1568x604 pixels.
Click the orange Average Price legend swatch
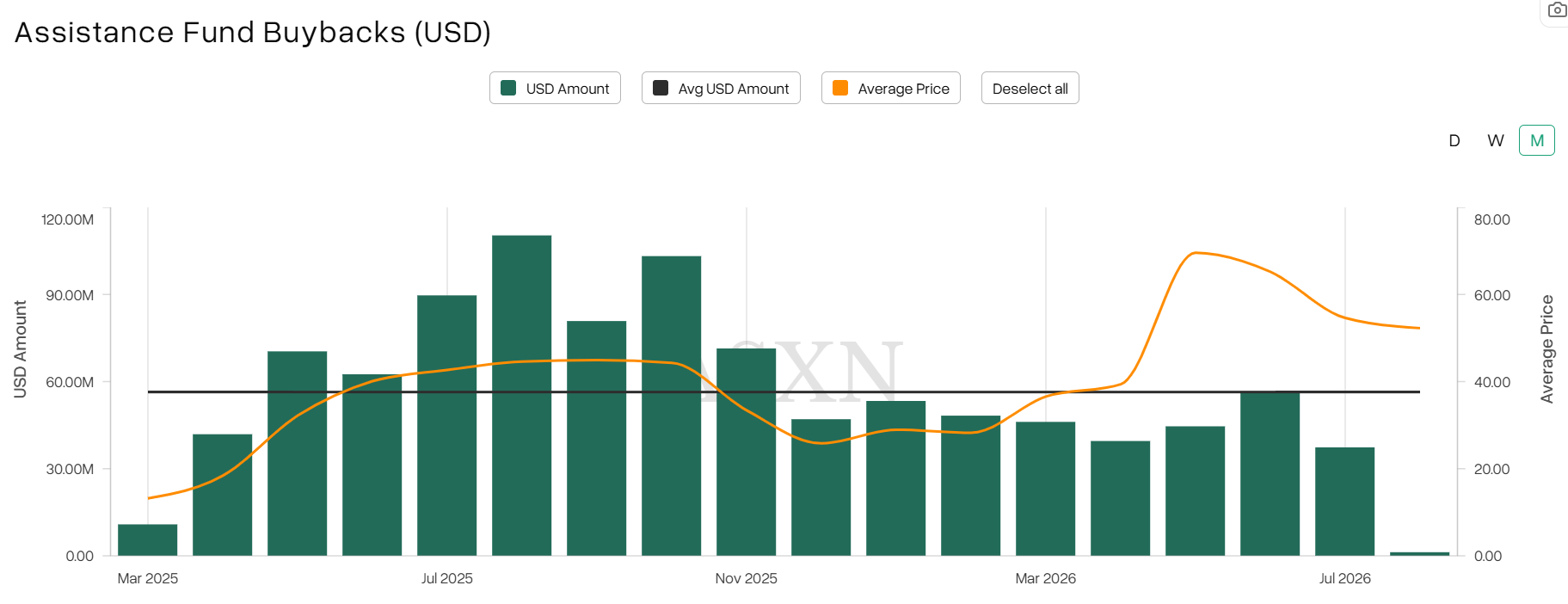click(x=840, y=88)
